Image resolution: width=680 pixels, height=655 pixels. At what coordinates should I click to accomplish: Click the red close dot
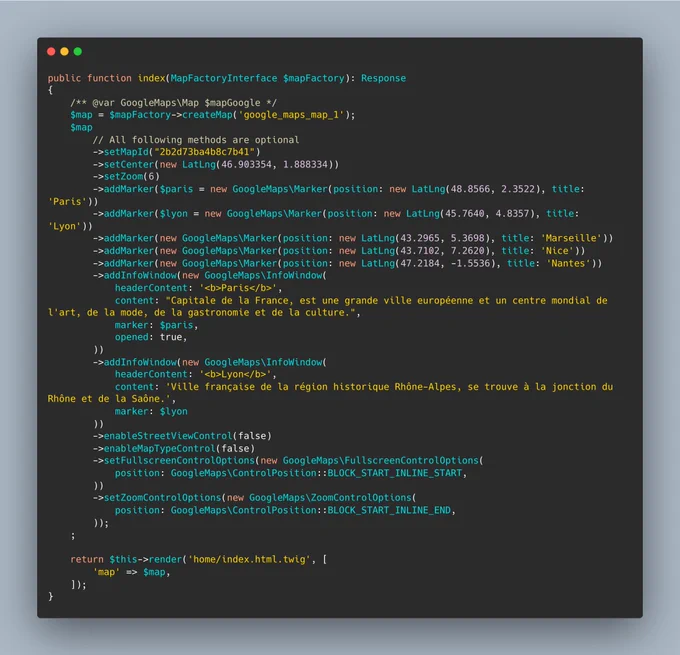(x=51, y=52)
